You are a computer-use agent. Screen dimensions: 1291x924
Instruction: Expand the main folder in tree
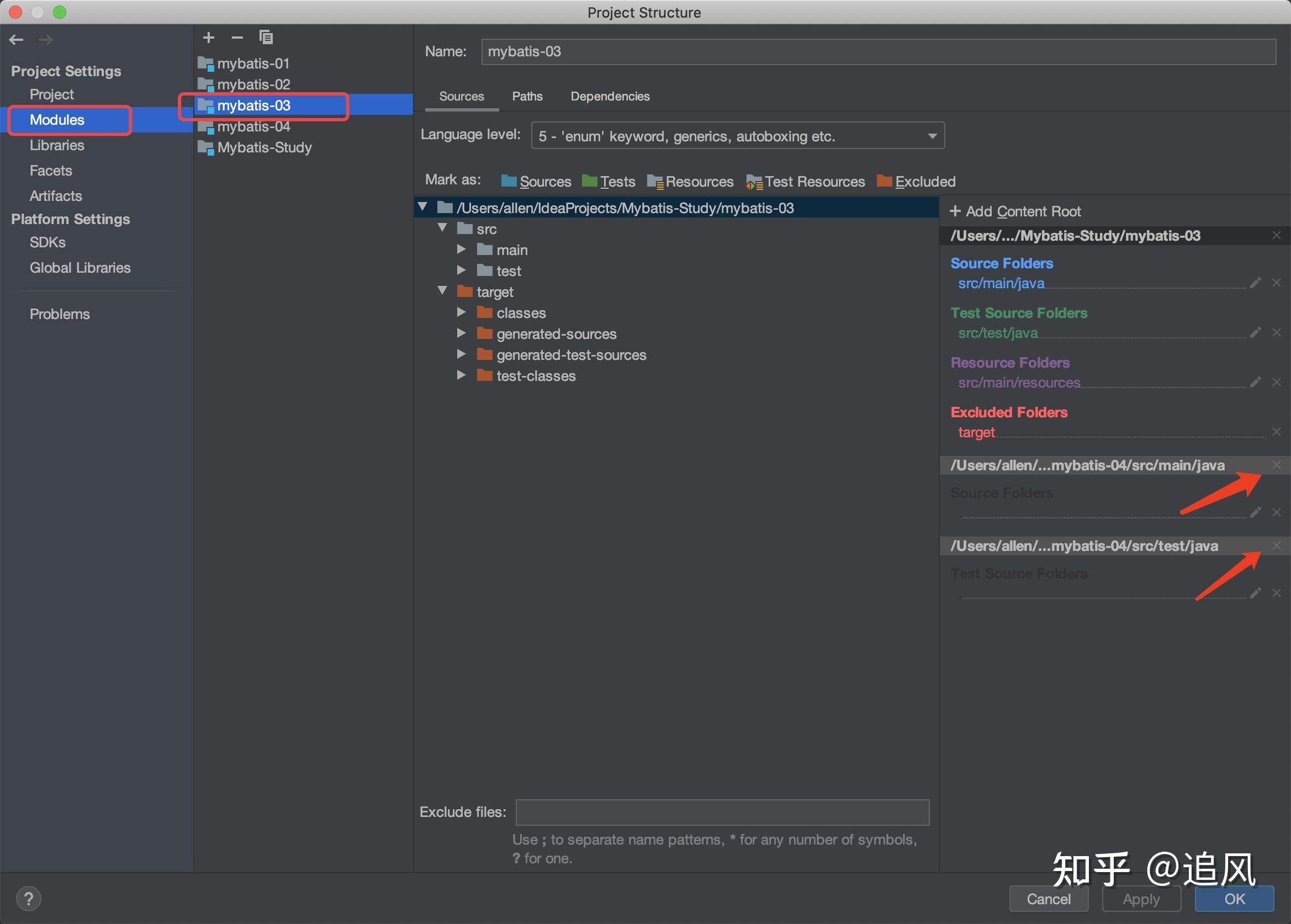461,249
